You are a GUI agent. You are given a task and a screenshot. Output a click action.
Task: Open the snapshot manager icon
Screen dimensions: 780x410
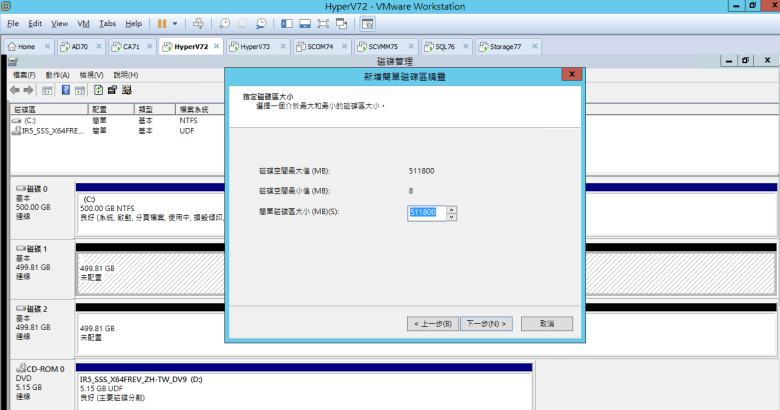[x=261, y=22]
